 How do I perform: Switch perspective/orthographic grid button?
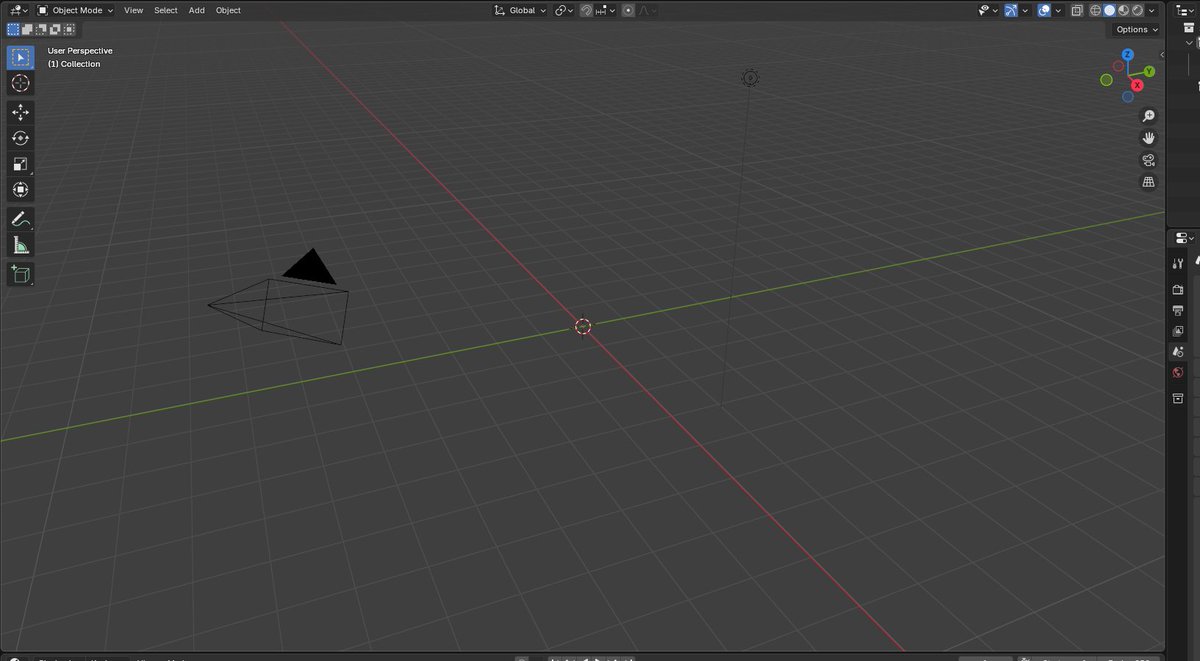1148,182
